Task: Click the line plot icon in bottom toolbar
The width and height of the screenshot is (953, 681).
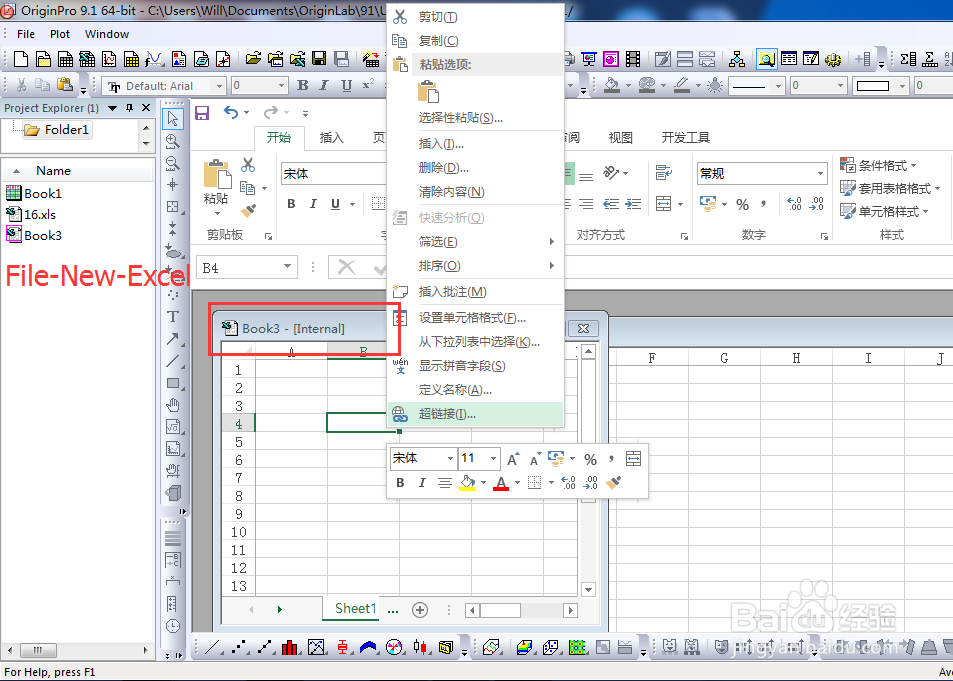Action: pyautogui.click(x=212, y=647)
